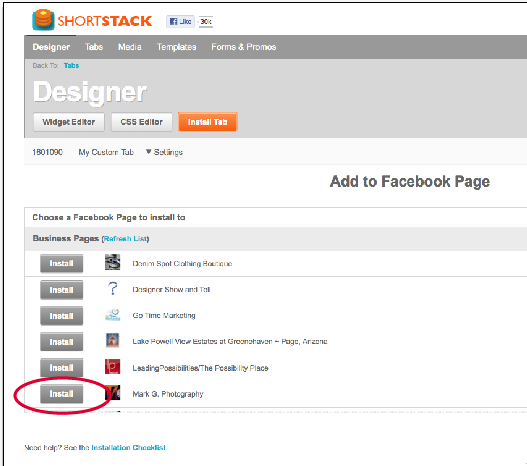527x466 pixels.
Task: Select the Designer Show and Tell name
Action: [171, 290]
